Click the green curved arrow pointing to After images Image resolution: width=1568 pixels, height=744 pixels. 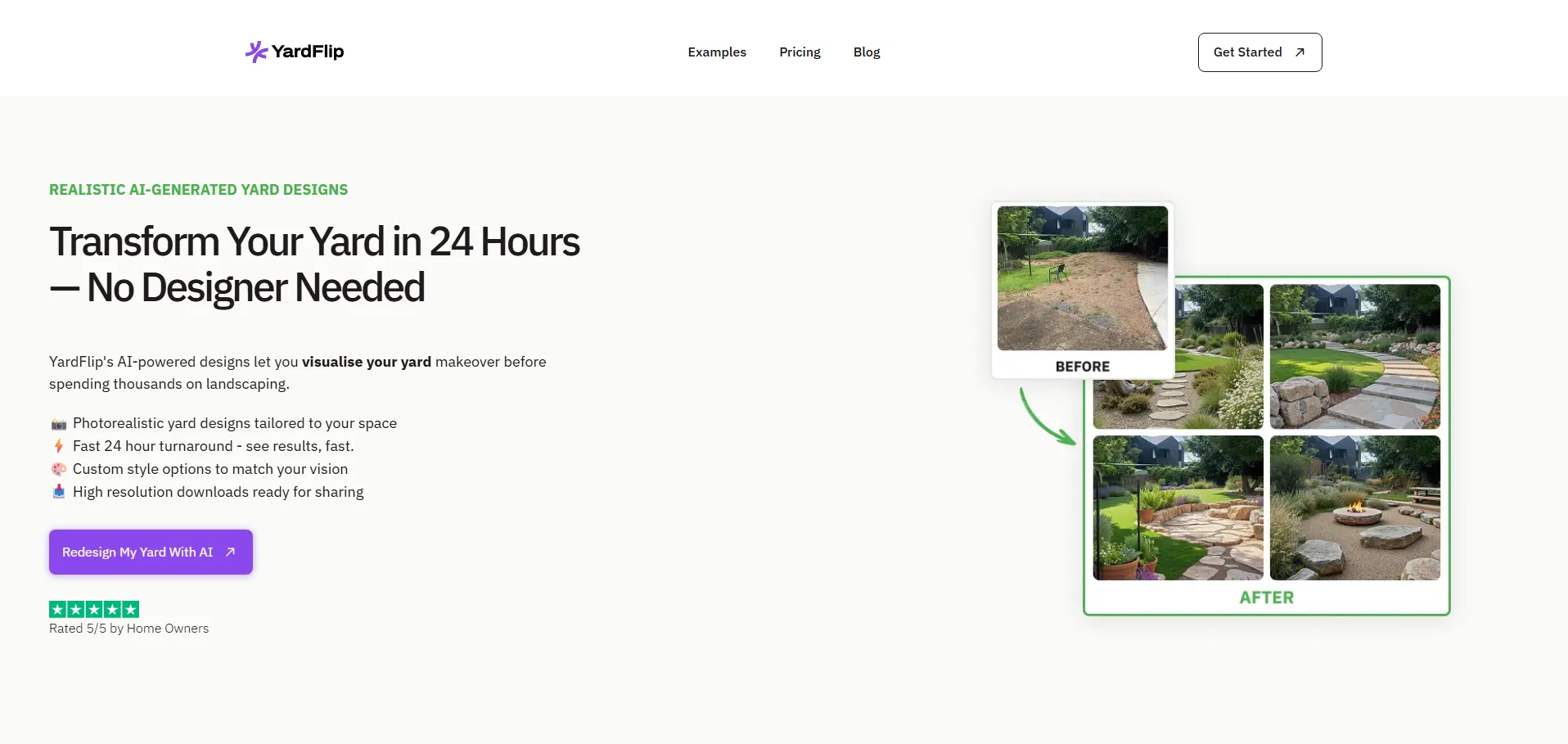(x=1047, y=419)
